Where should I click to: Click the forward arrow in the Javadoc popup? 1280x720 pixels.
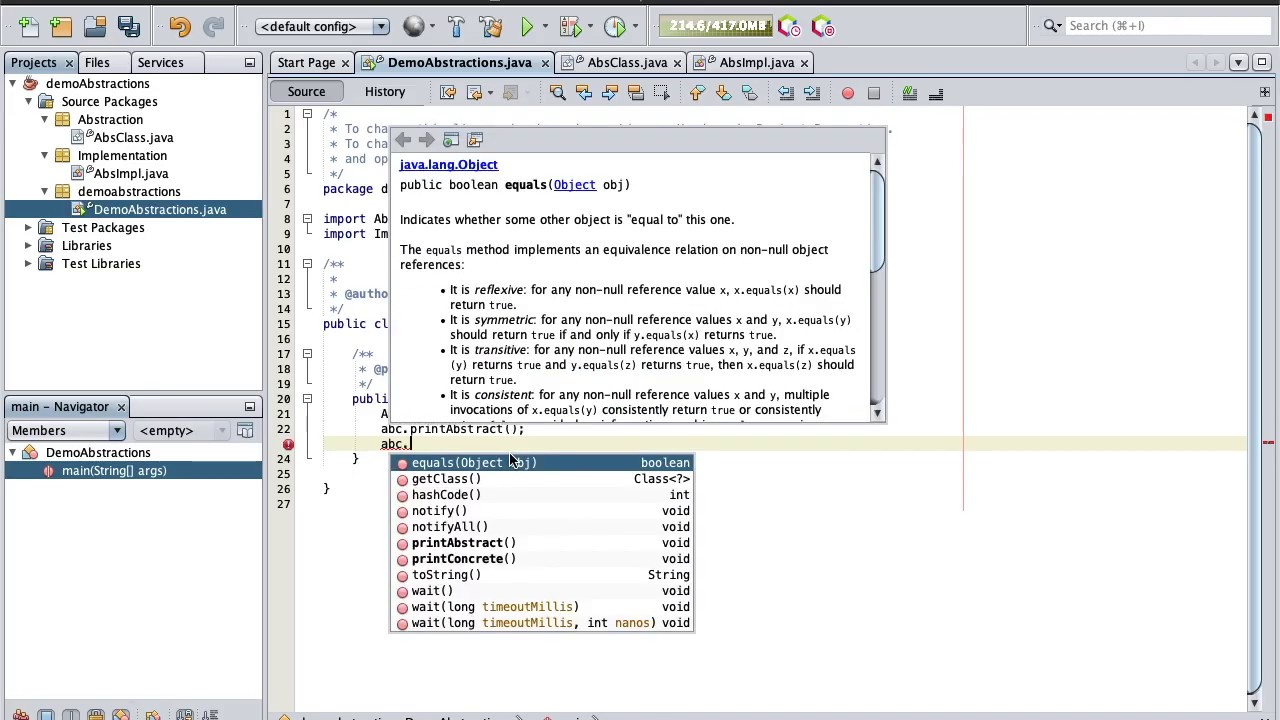coord(427,140)
